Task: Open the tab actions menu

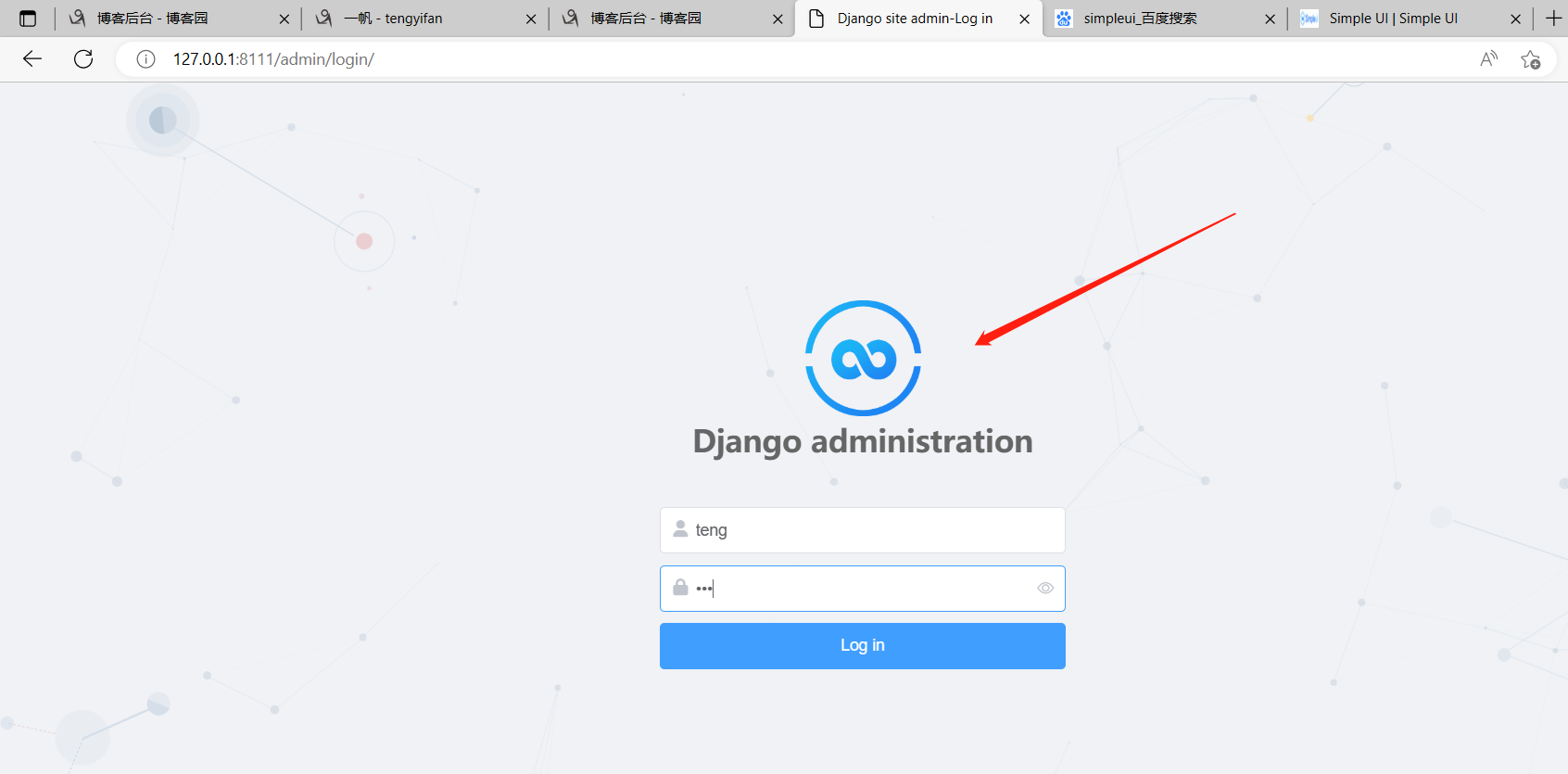Action: (28, 19)
